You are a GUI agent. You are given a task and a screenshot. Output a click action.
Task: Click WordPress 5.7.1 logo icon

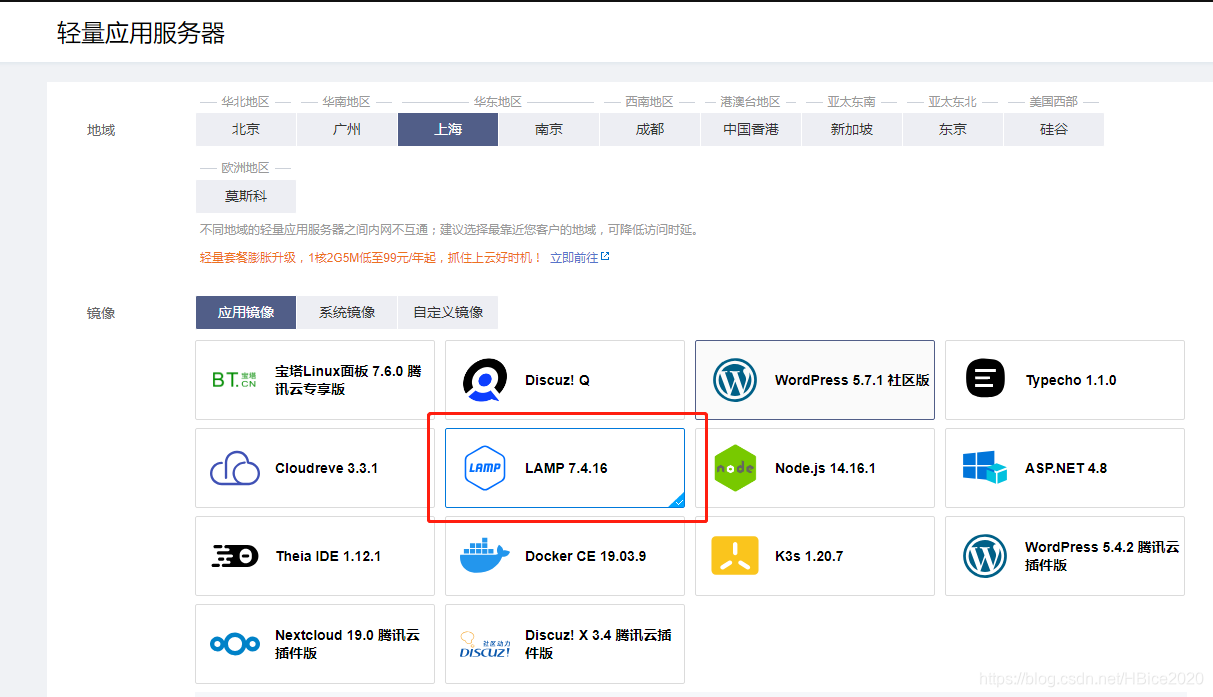(x=735, y=380)
